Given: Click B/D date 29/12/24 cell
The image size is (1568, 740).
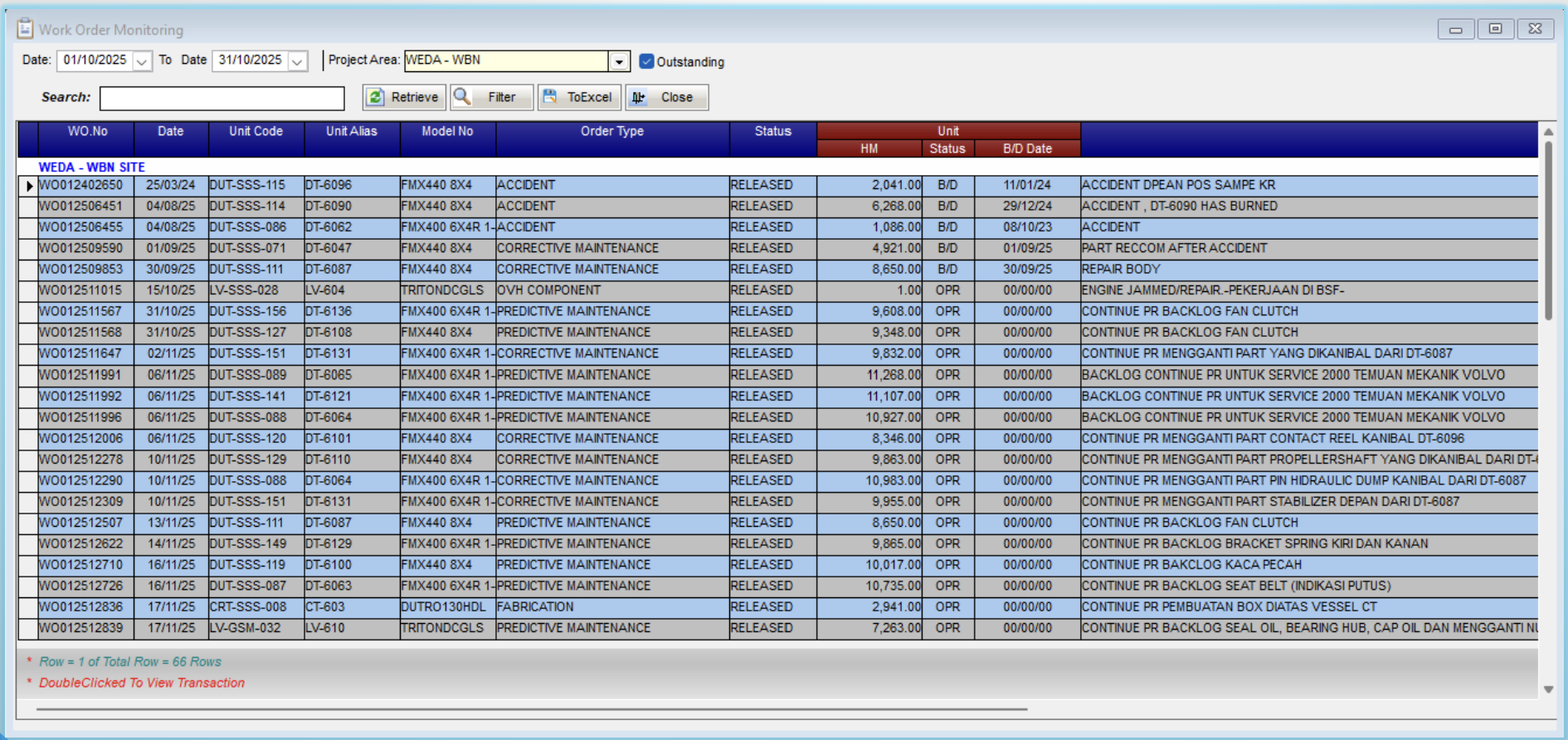Looking at the screenshot, I should (x=1027, y=206).
